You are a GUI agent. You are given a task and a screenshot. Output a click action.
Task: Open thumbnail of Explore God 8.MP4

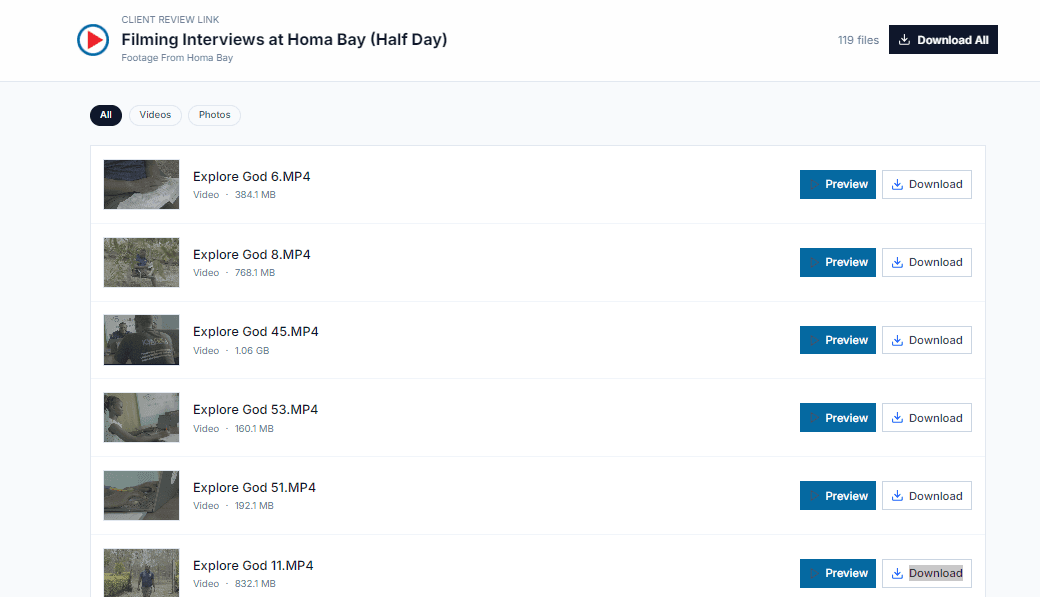pyautogui.click(x=141, y=263)
